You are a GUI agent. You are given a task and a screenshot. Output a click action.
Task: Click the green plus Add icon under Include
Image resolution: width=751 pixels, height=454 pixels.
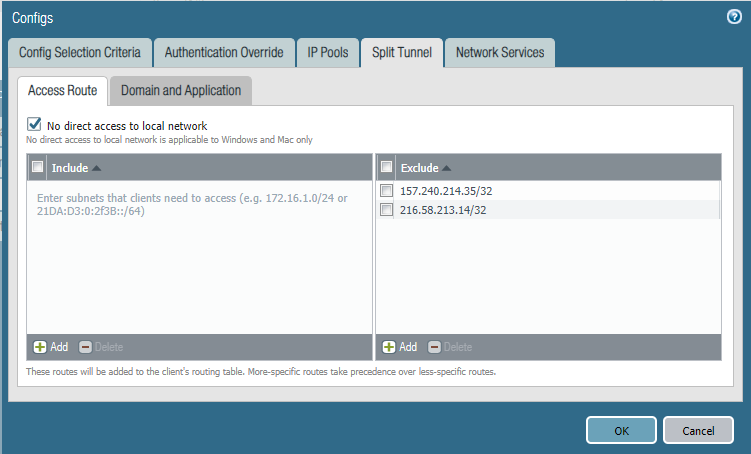click(40, 347)
